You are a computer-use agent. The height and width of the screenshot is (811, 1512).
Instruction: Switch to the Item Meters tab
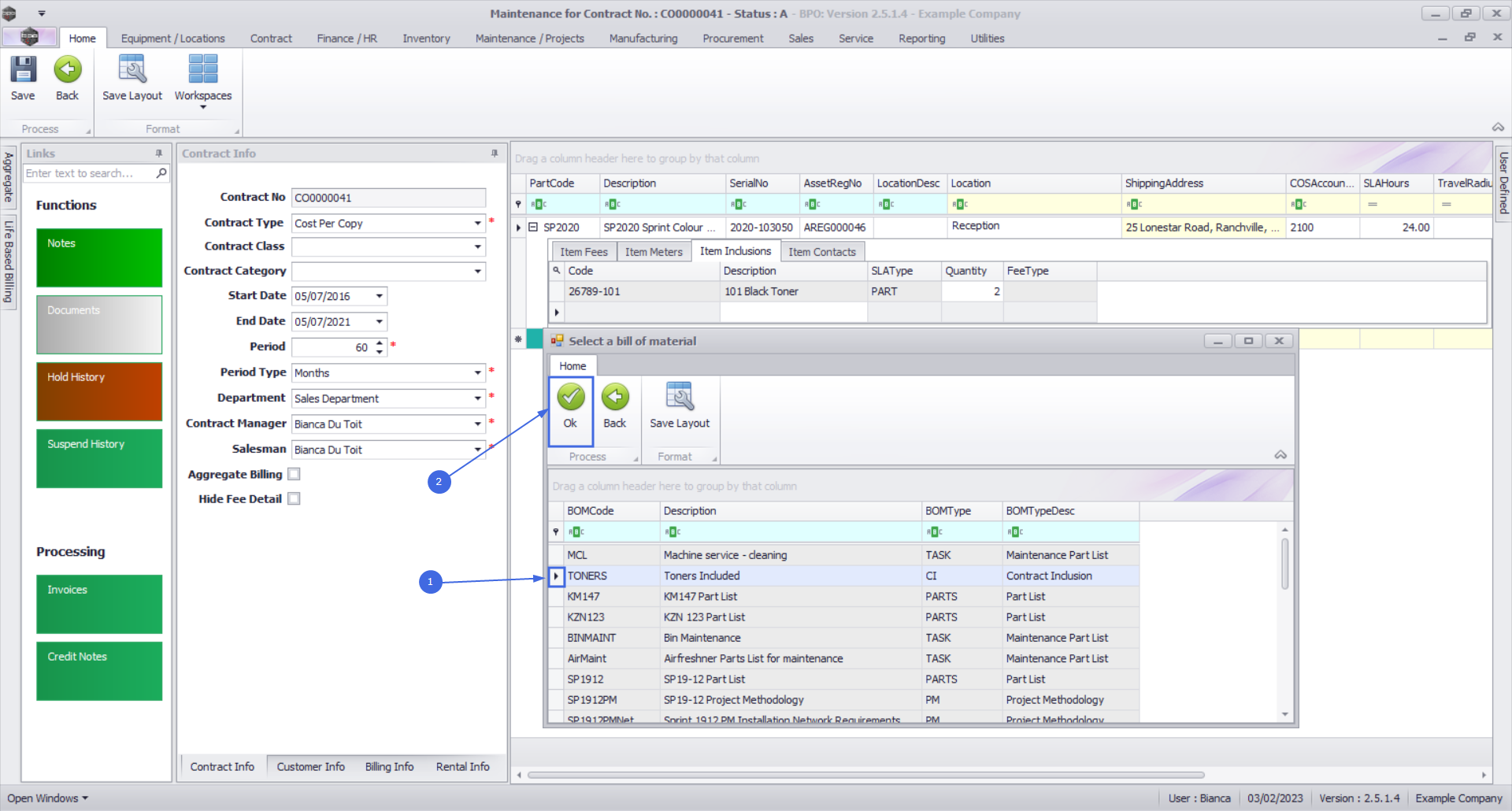(x=653, y=252)
